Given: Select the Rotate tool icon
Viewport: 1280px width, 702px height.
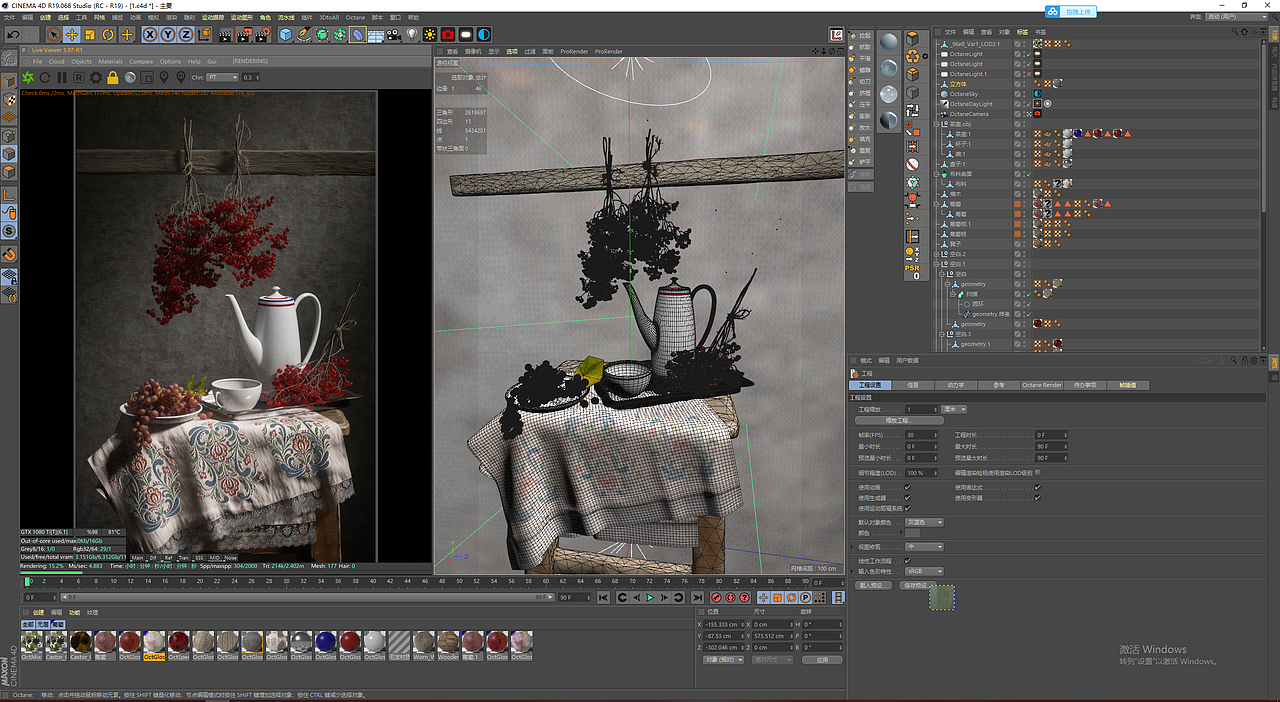Looking at the screenshot, I should pos(108,35).
